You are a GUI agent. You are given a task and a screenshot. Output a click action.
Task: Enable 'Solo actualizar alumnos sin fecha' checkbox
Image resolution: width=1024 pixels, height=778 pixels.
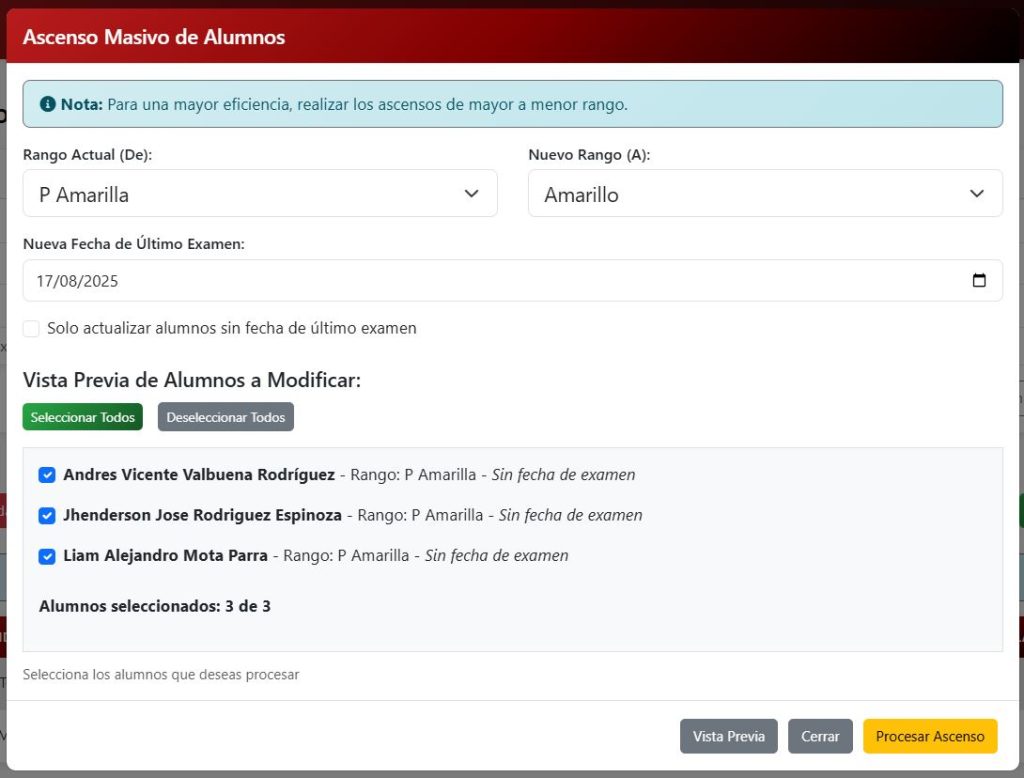click(31, 329)
